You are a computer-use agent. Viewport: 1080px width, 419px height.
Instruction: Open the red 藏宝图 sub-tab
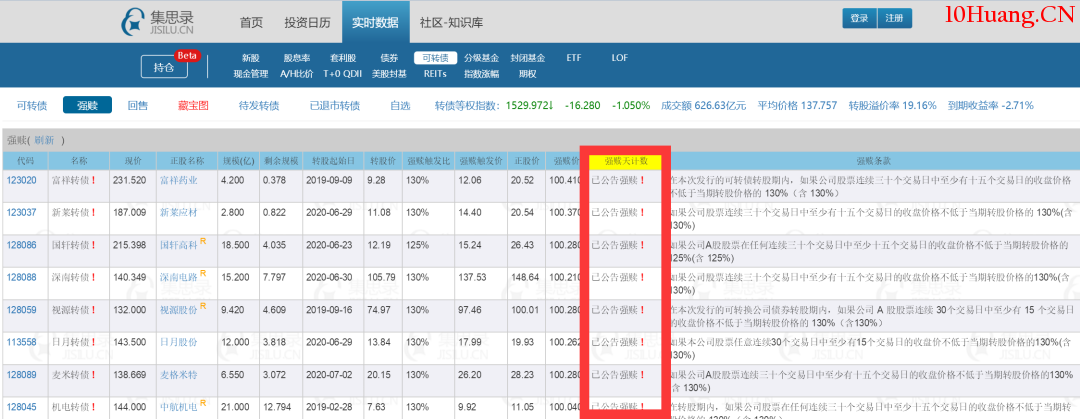193,105
